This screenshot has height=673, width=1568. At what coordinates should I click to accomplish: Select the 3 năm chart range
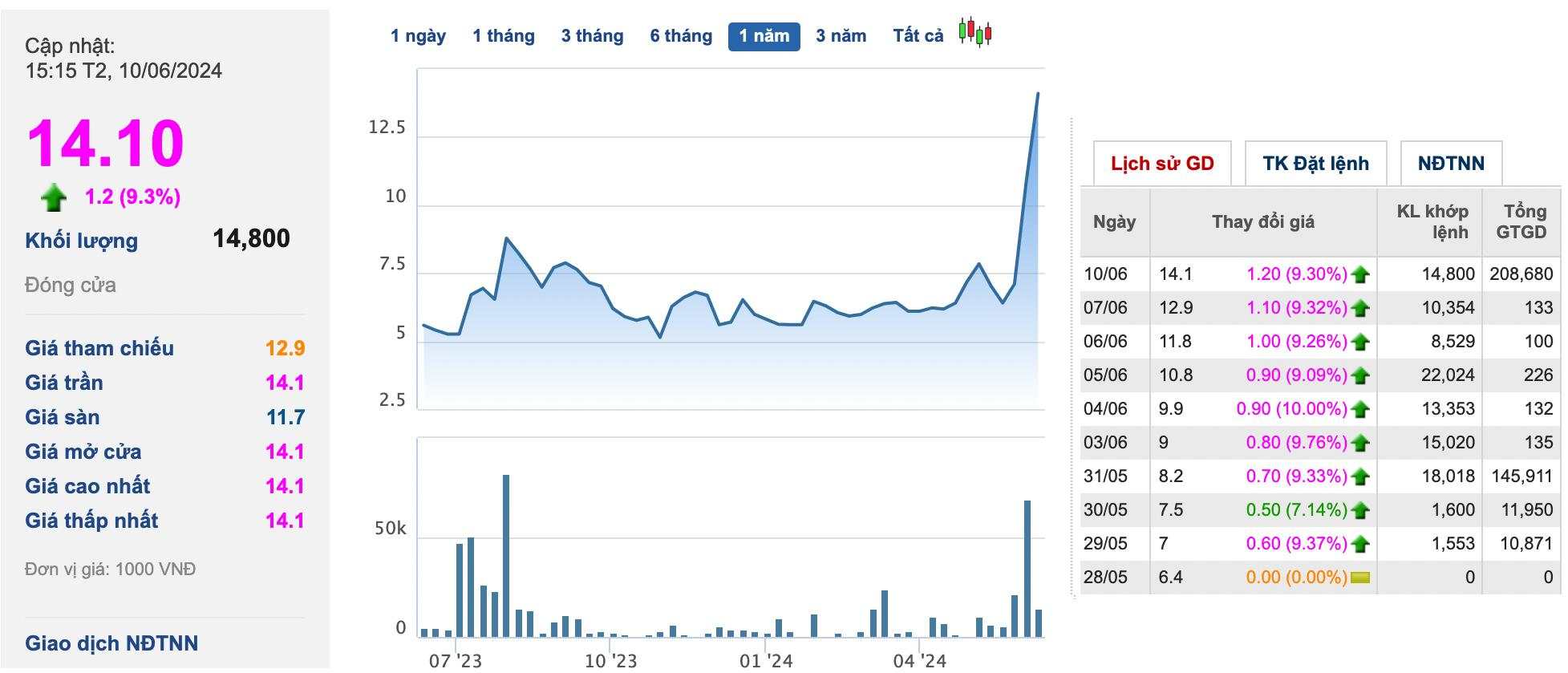coord(841,36)
